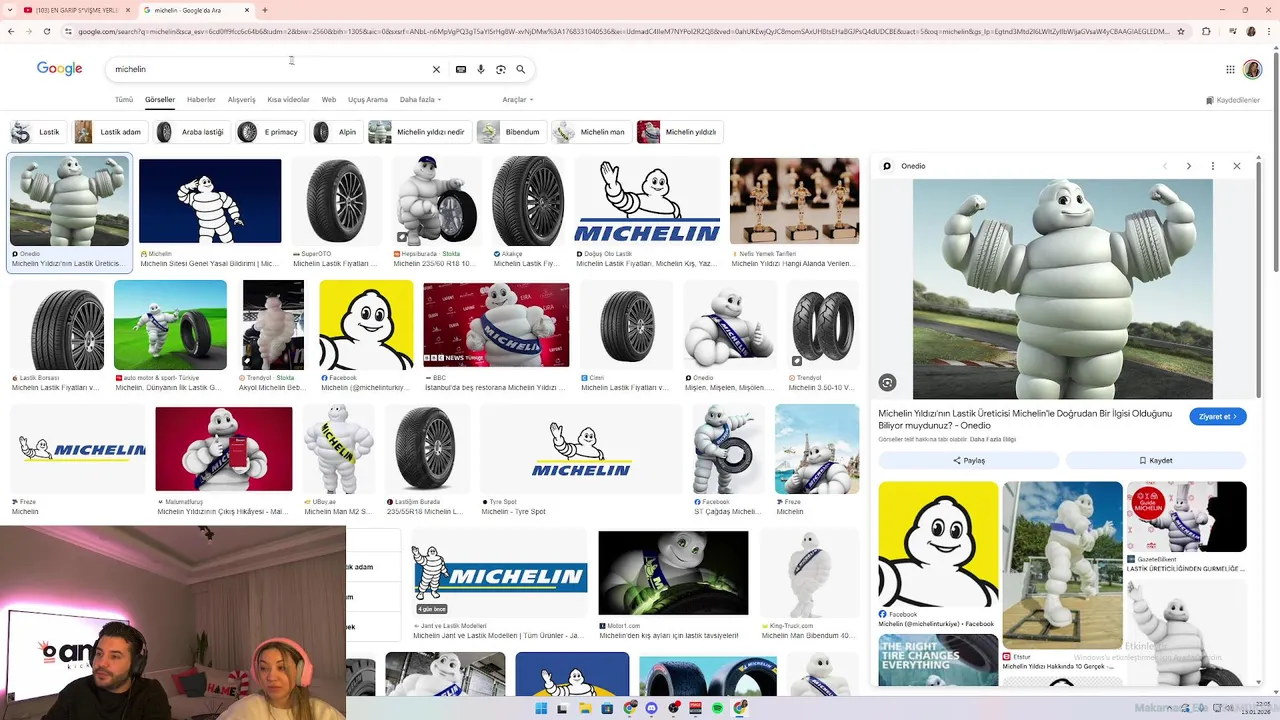Image resolution: width=1280 pixels, height=720 pixels.
Task: Filter by the Lastik adam chip
Action: 110,132
